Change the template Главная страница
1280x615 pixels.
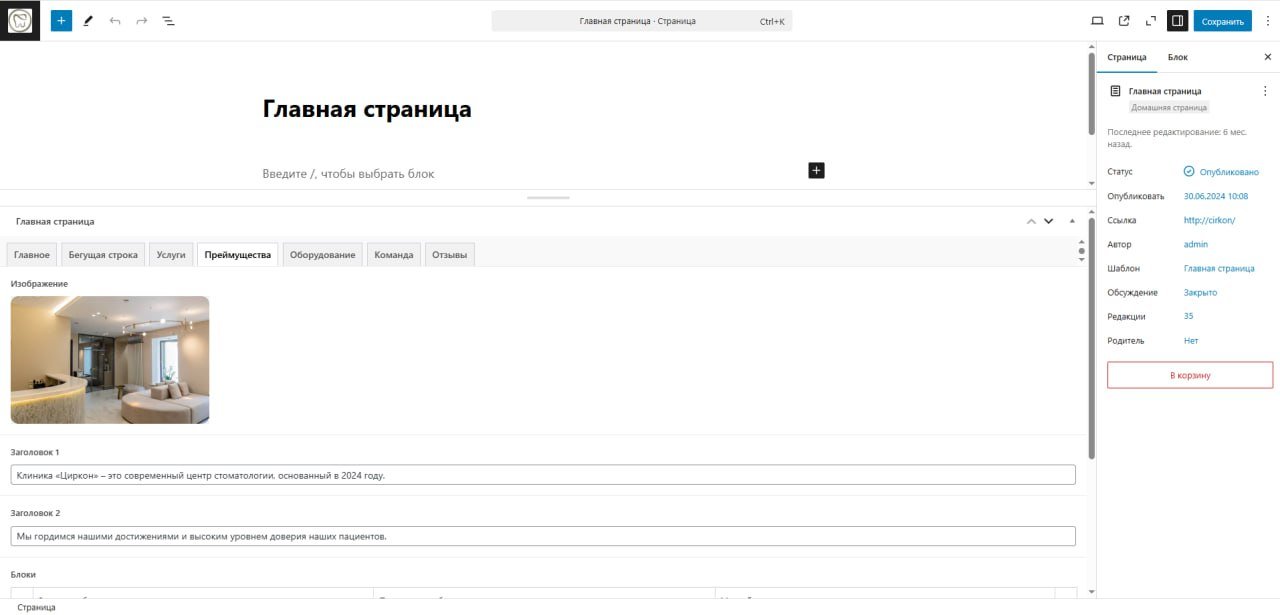(1219, 268)
